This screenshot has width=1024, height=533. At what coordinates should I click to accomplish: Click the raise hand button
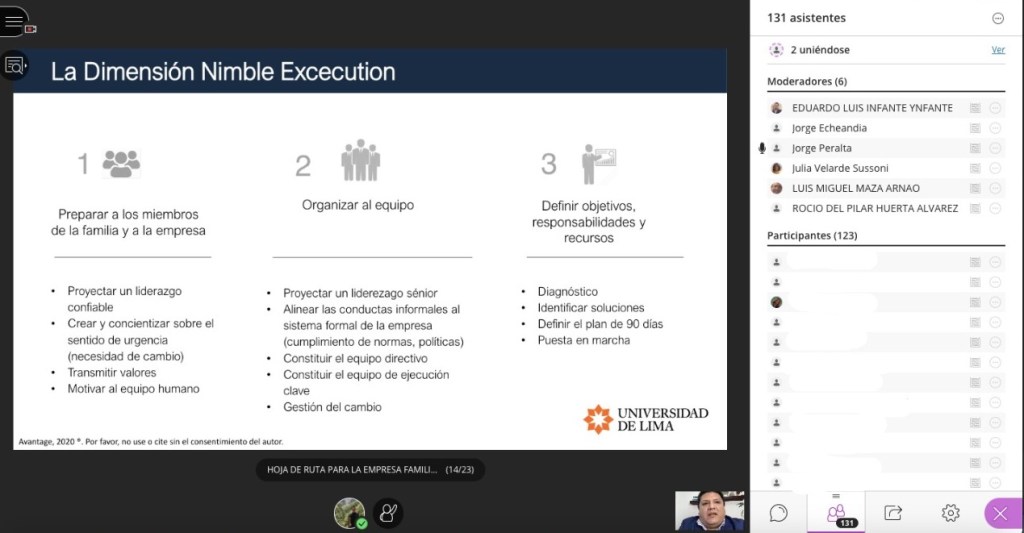(387, 513)
